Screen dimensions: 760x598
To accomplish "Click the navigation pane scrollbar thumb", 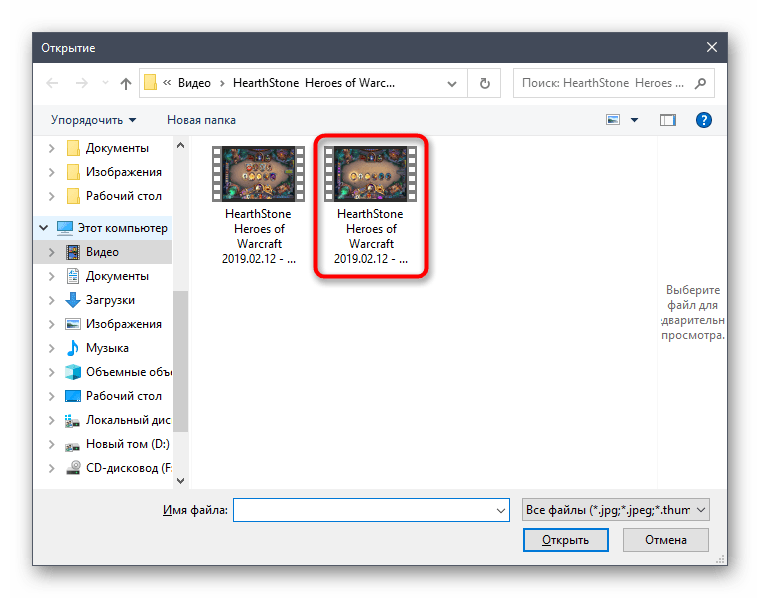I will [180, 361].
